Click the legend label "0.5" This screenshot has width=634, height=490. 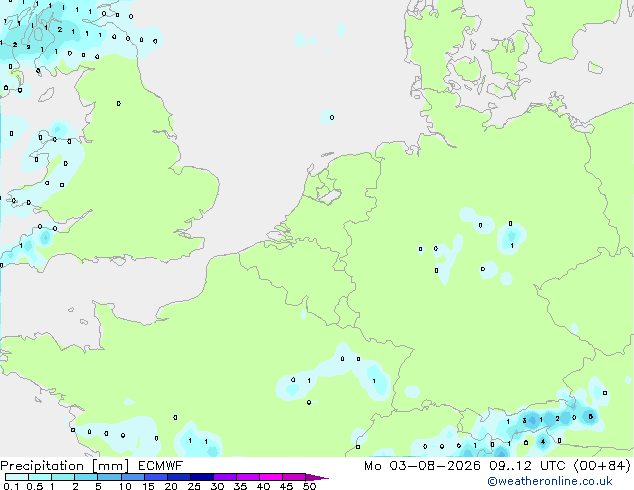pos(35,486)
